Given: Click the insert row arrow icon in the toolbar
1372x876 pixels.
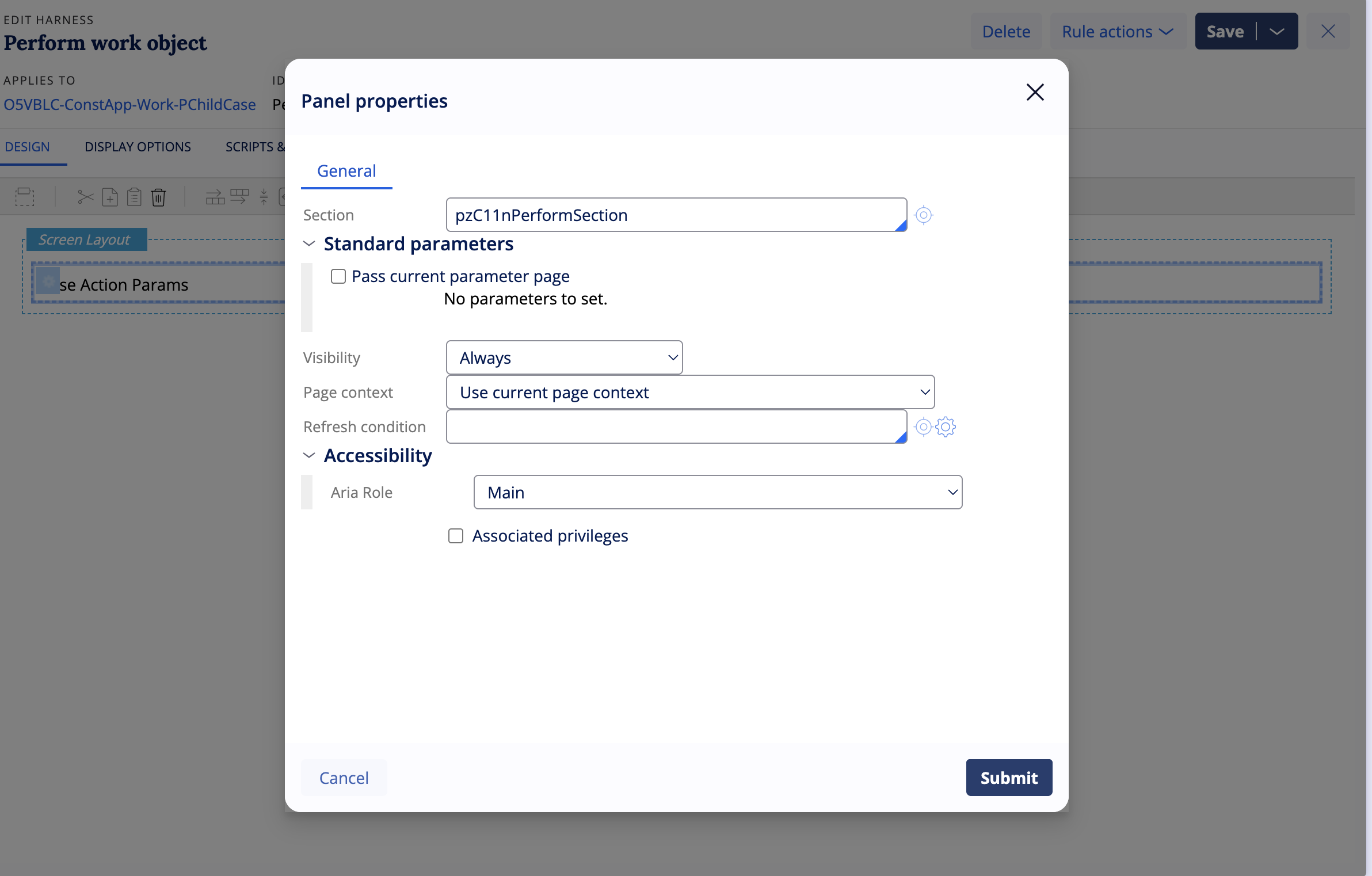Looking at the screenshot, I should point(215,197).
